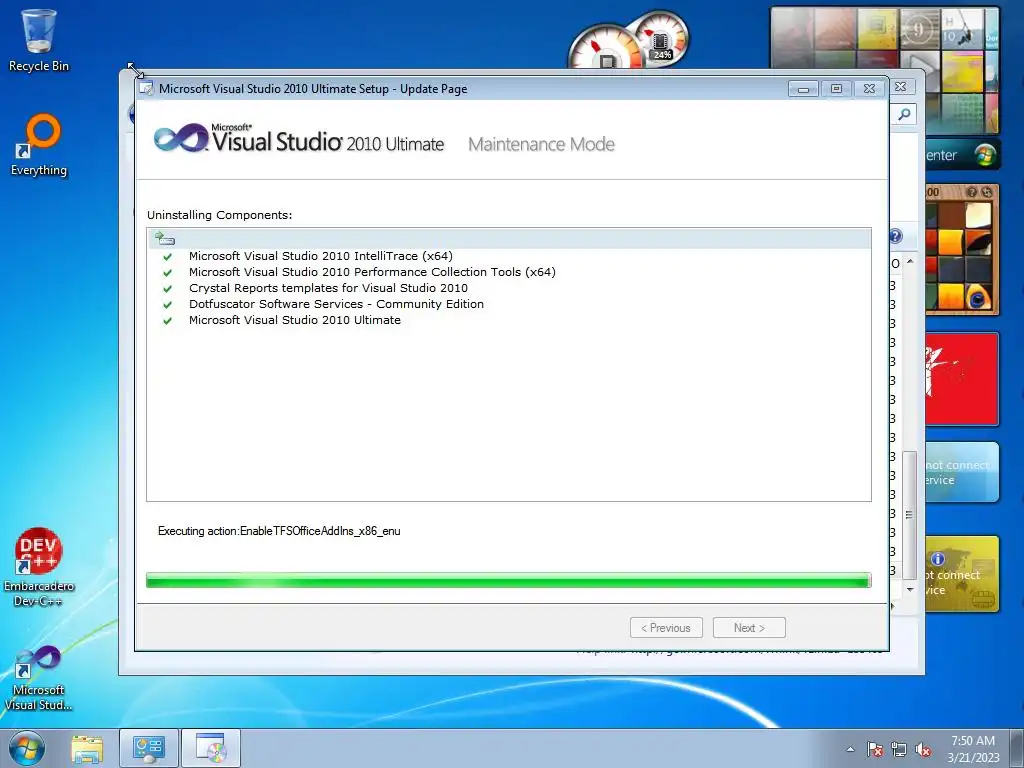Viewport: 1024px width, 768px height.
Task: Open the clock showing 7:50 AM
Action: click(972, 748)
